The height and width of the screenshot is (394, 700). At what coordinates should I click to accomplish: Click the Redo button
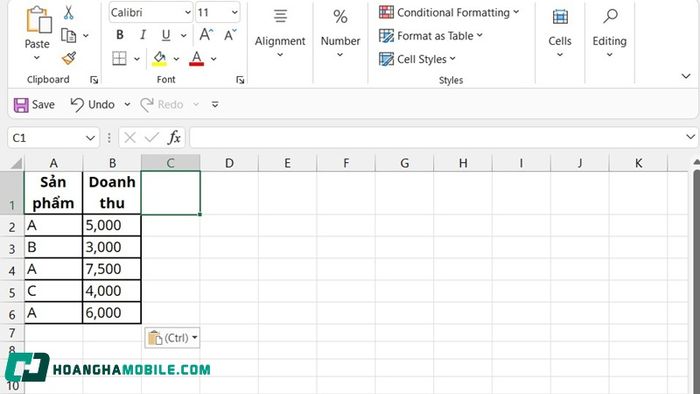(x=162, y=105)
